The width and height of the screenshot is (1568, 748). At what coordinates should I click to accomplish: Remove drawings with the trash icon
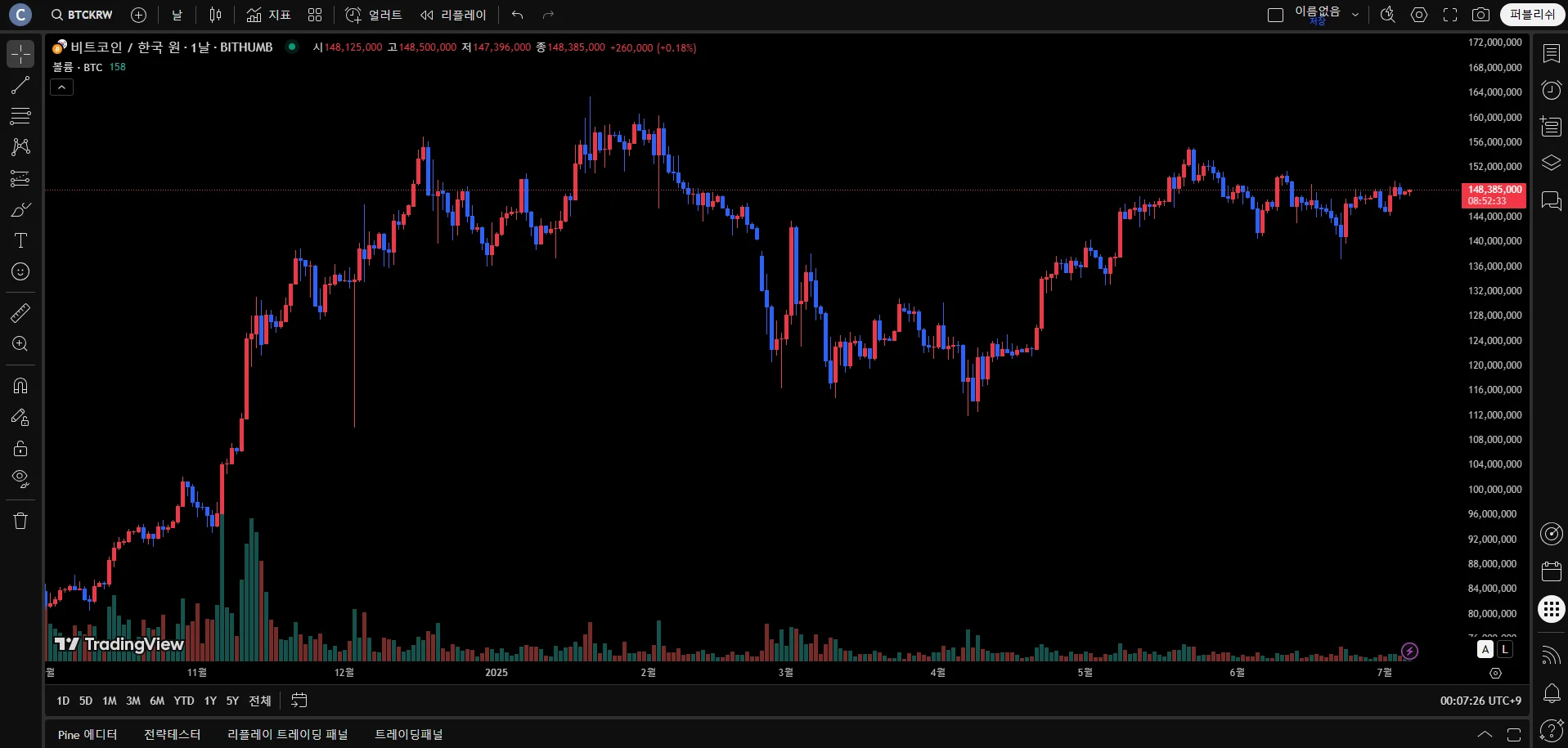pos(20,521)
